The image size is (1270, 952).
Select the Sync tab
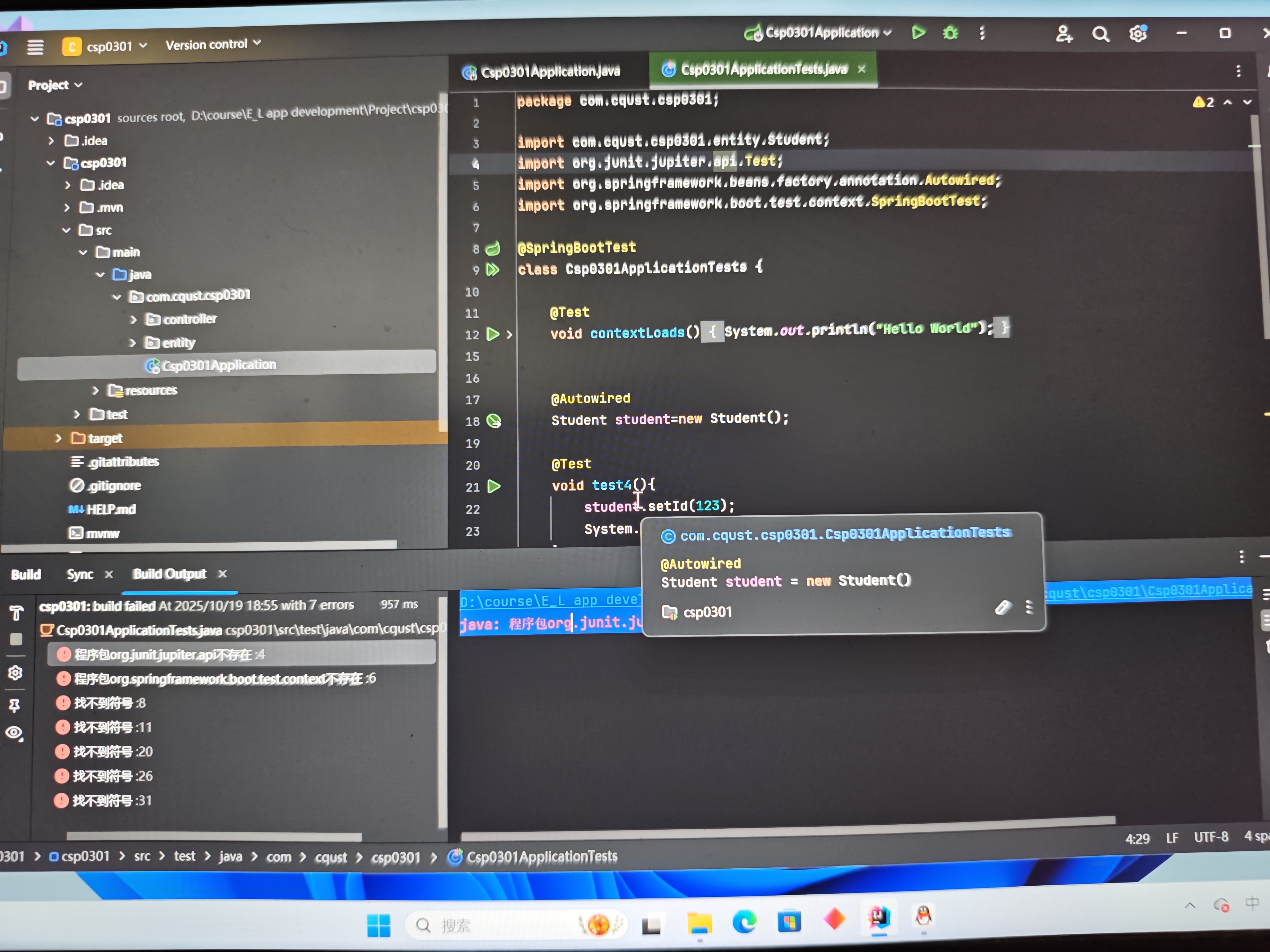[80, 575]
